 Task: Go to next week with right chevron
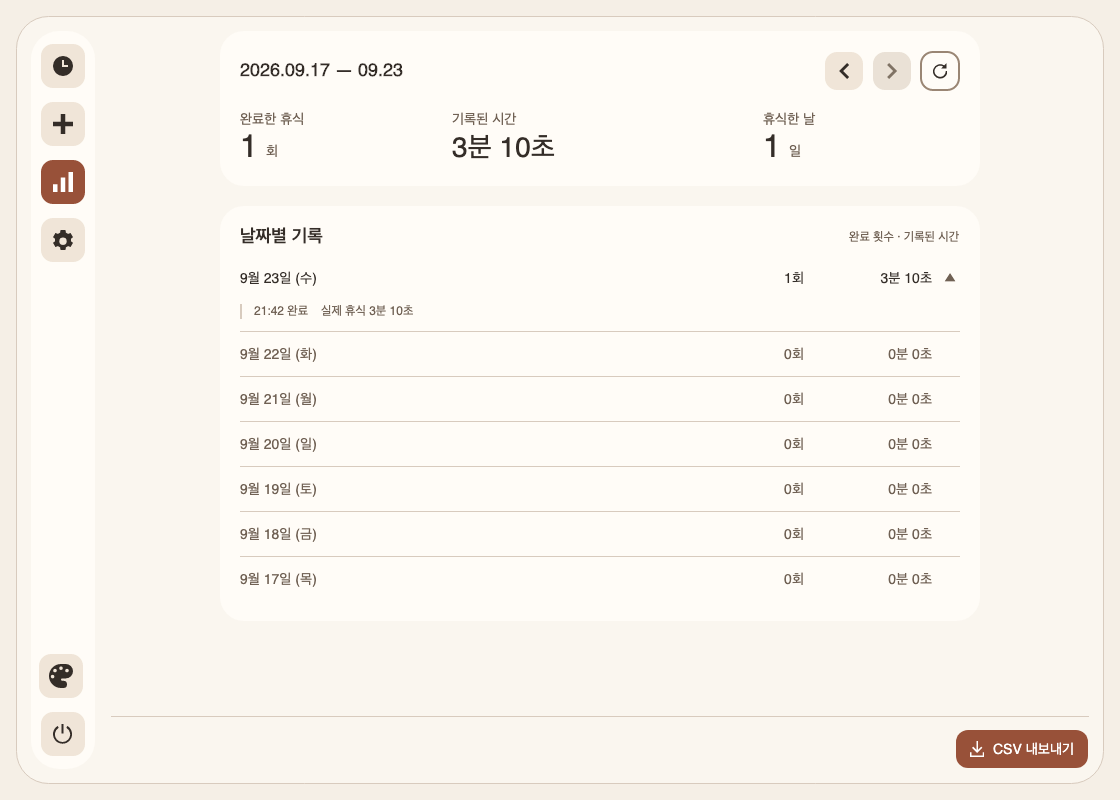(891, 71)
